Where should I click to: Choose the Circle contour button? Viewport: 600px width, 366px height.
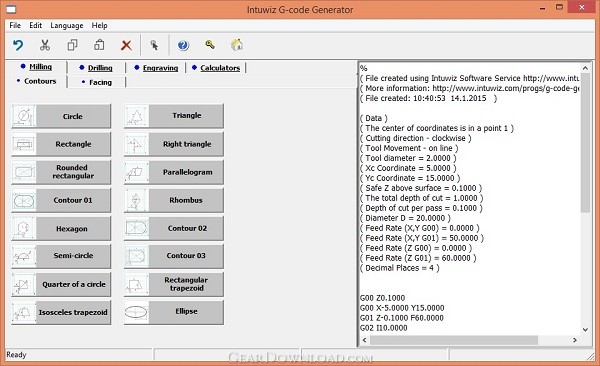[x=61, y=116]
